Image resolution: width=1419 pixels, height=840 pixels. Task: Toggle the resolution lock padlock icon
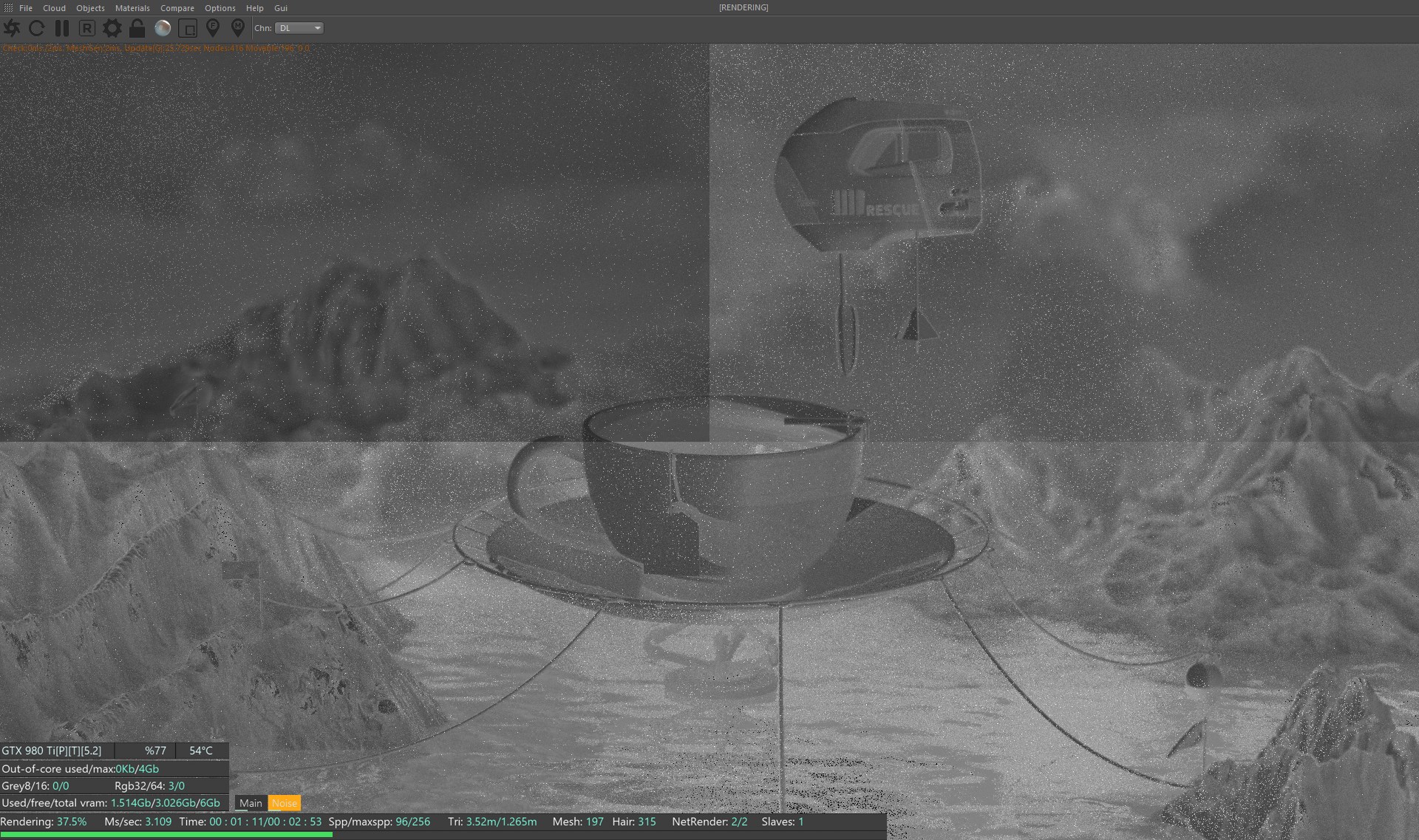click(137, 28)
